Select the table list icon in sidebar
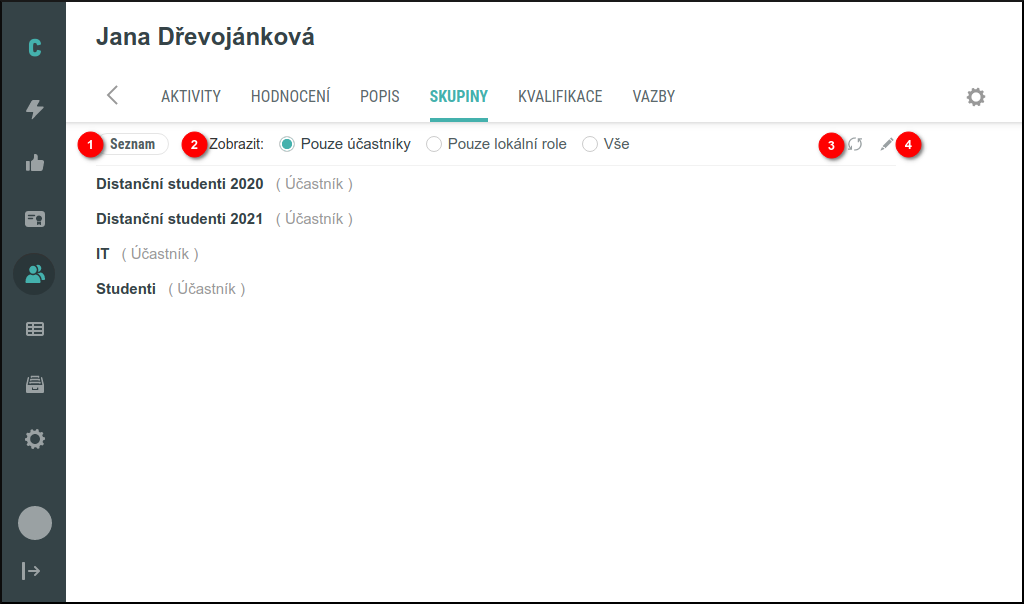 pos(34,328)
